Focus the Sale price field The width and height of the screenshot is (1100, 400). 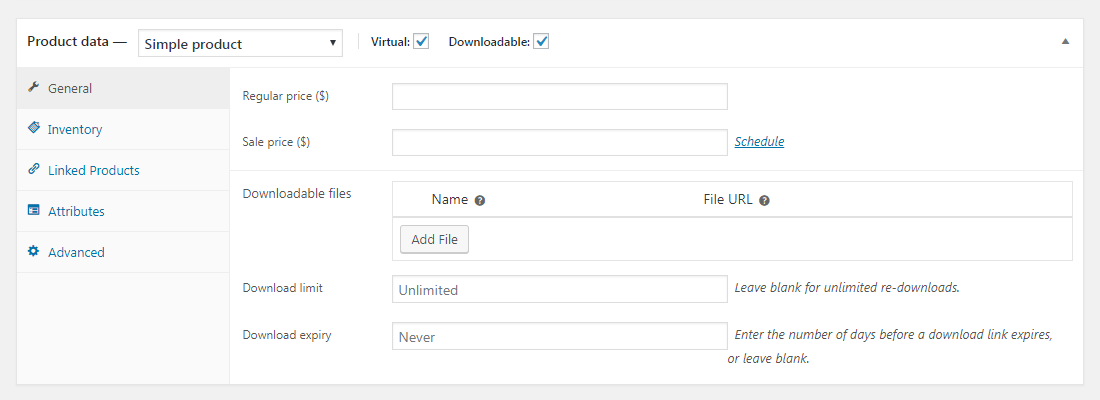click(x=560, y=142)
